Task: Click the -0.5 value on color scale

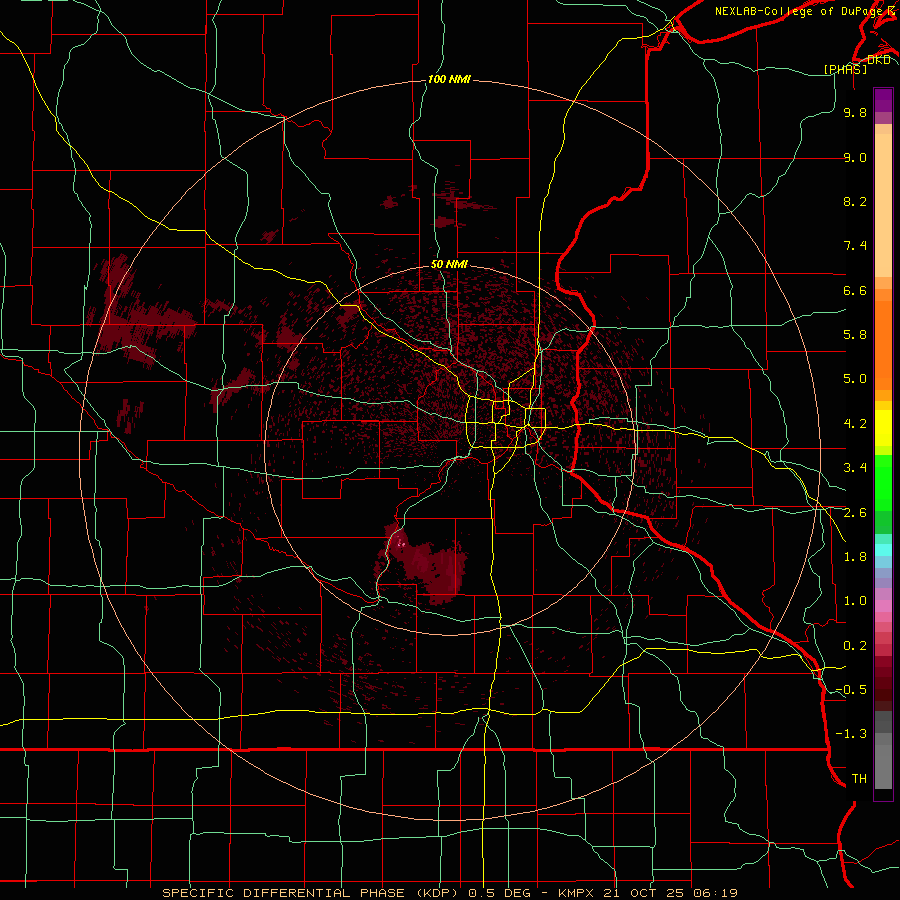Action: (851, 690)
